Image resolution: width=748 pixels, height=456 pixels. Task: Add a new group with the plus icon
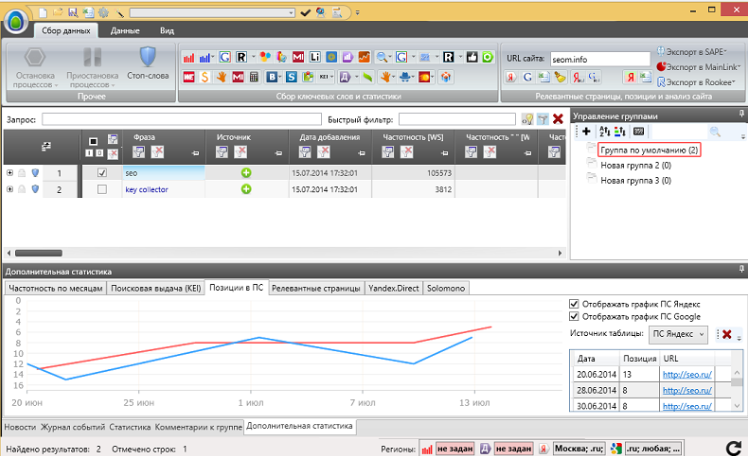586,132
